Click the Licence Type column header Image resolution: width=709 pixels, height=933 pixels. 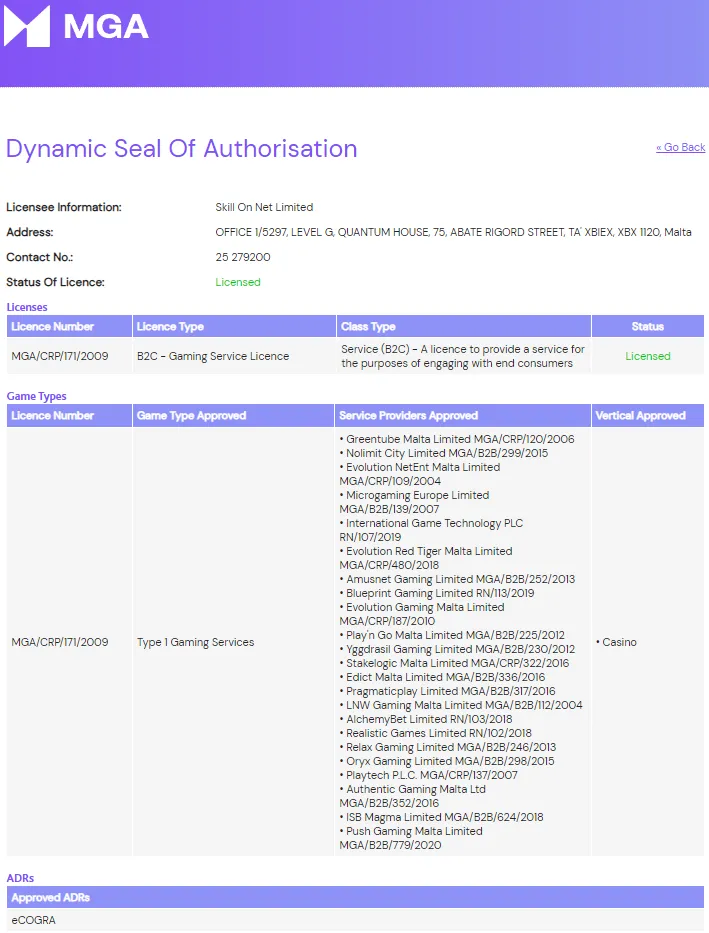[x=170, y=327]
